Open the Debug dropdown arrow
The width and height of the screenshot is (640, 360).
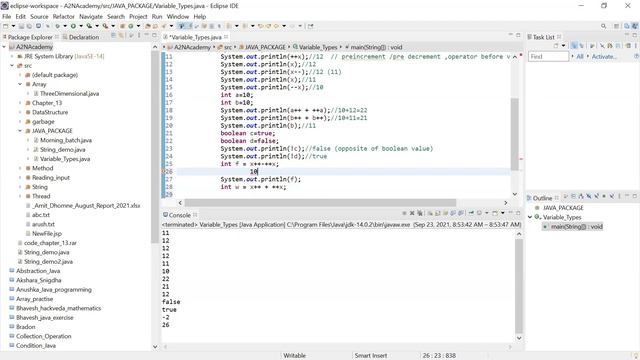click(65, 26)
